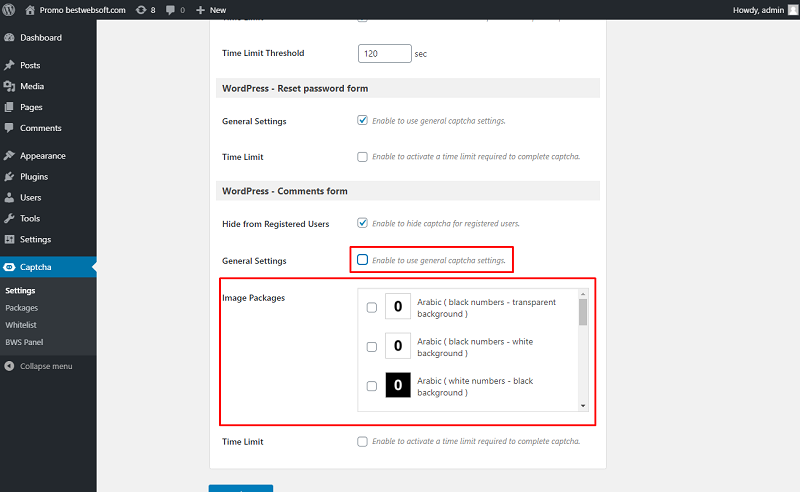Click the Collapse menu arrow icon

click(x=9, y=366)
